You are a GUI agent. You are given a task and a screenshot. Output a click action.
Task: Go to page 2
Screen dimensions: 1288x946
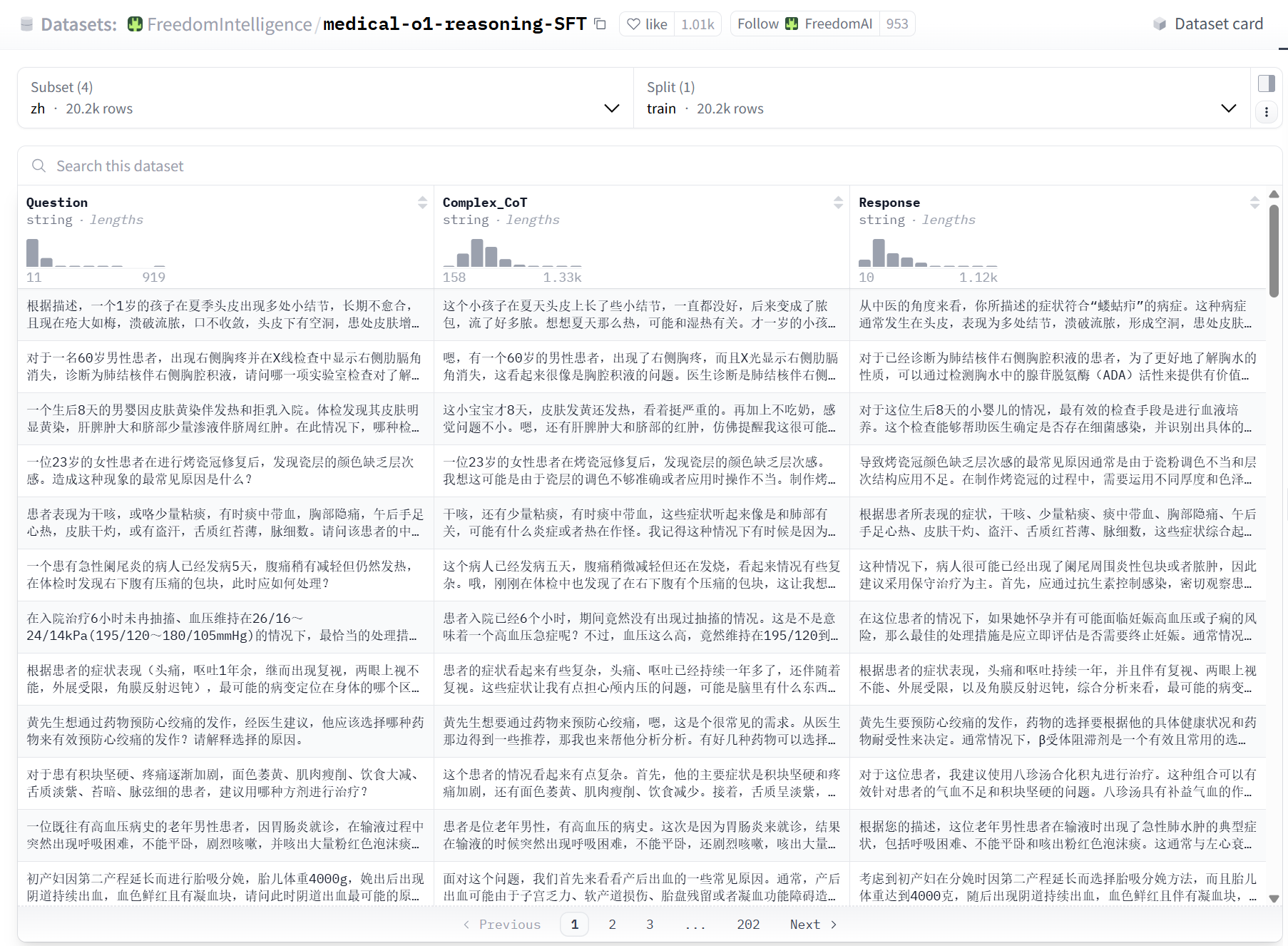coord(612,925)
